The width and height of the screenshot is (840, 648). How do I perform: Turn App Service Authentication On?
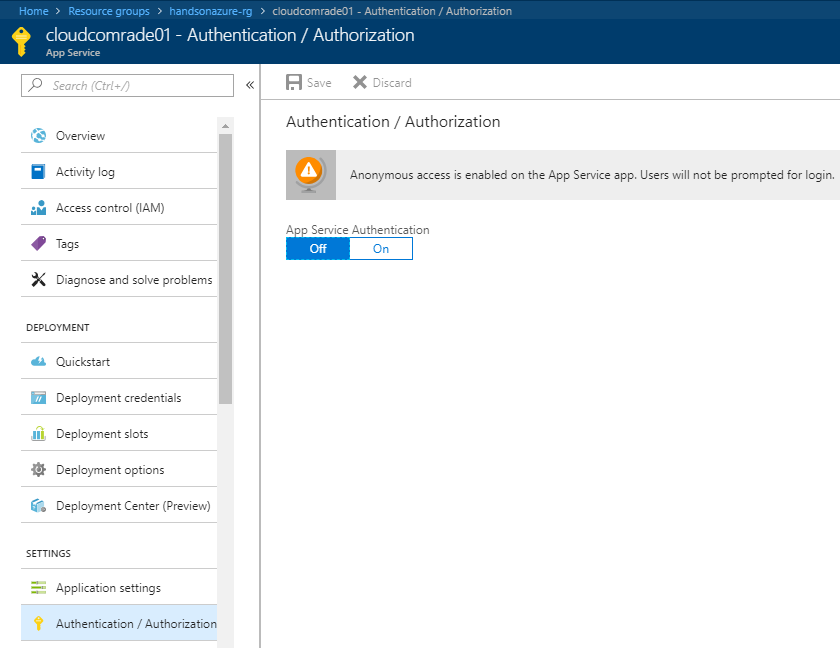click(x=381, y=248)
